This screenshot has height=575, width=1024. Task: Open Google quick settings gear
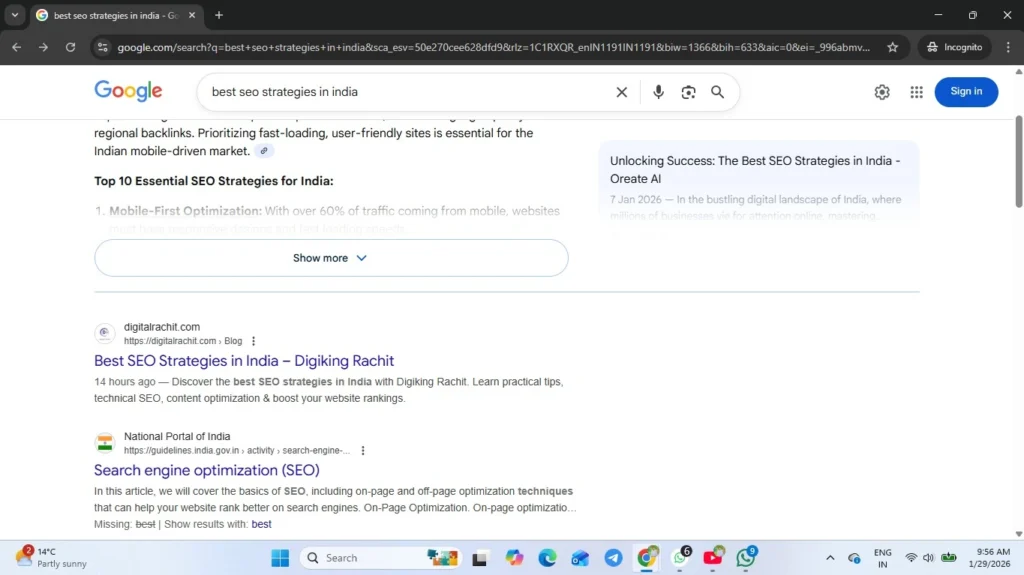pyautogui.click(x=882, y=92)
